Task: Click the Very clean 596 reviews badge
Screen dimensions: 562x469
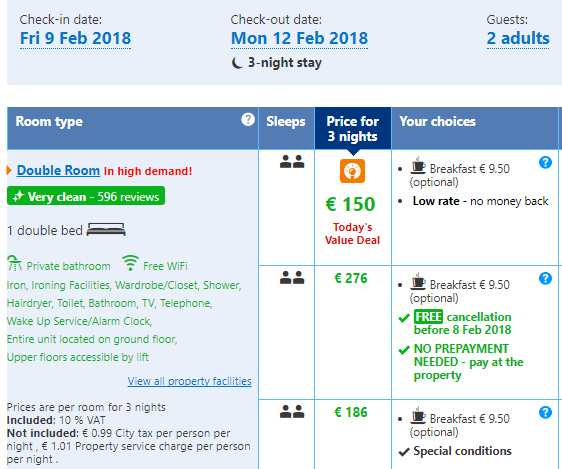Action: [86, 196]
